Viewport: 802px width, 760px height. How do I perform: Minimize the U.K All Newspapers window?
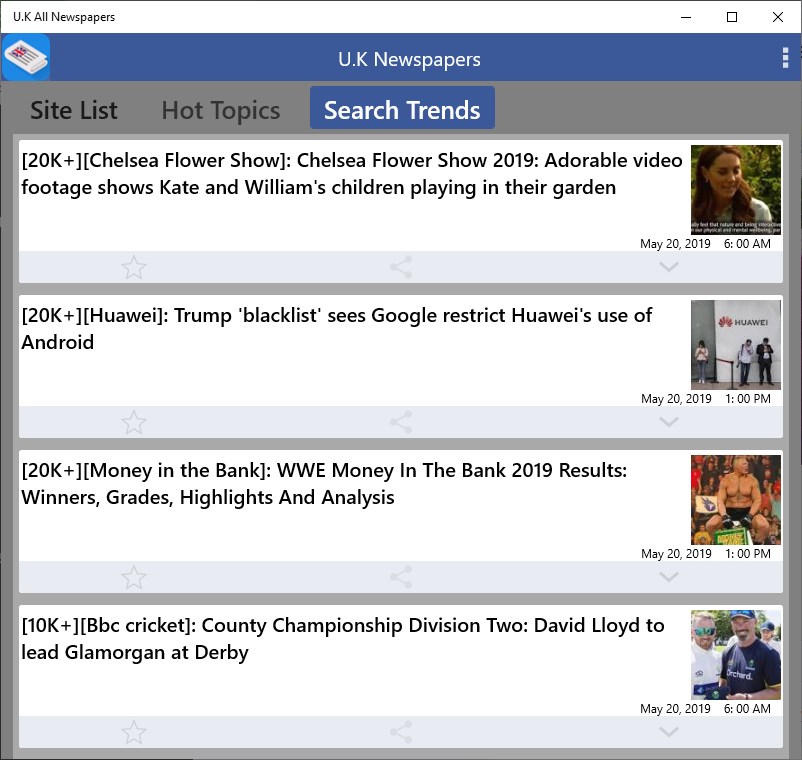[686, 17]
